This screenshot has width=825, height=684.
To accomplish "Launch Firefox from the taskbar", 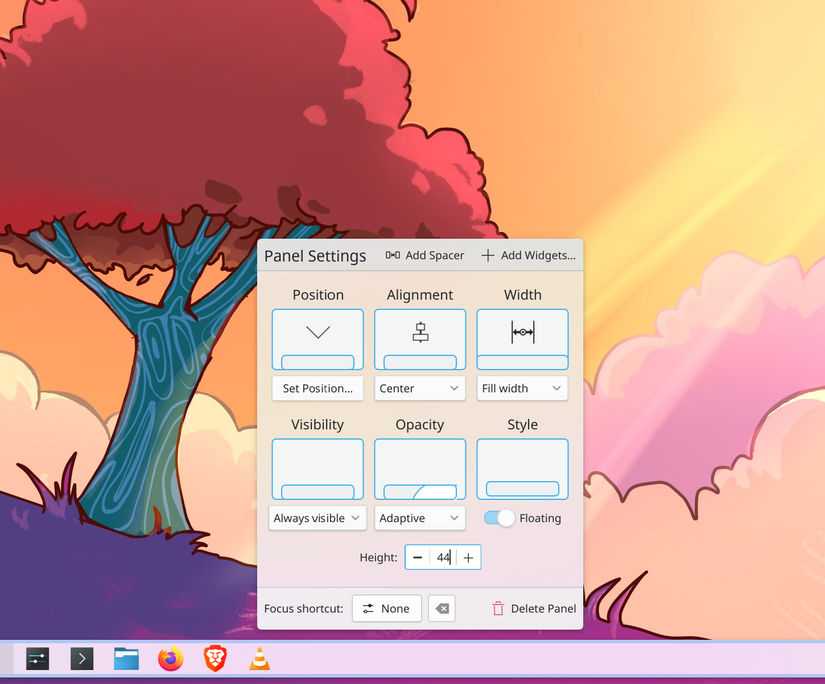I will point(170,659).
